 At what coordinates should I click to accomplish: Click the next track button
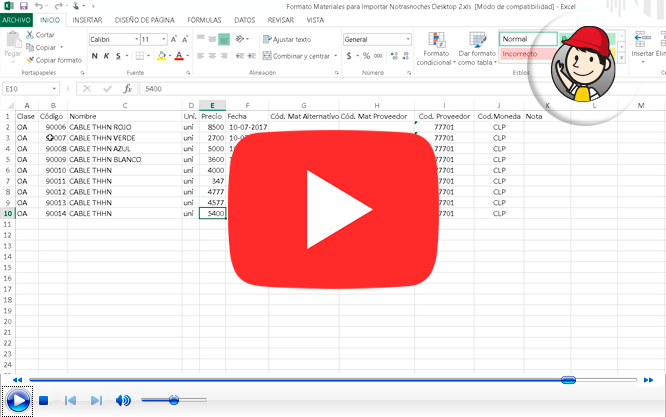pos(96,400)
